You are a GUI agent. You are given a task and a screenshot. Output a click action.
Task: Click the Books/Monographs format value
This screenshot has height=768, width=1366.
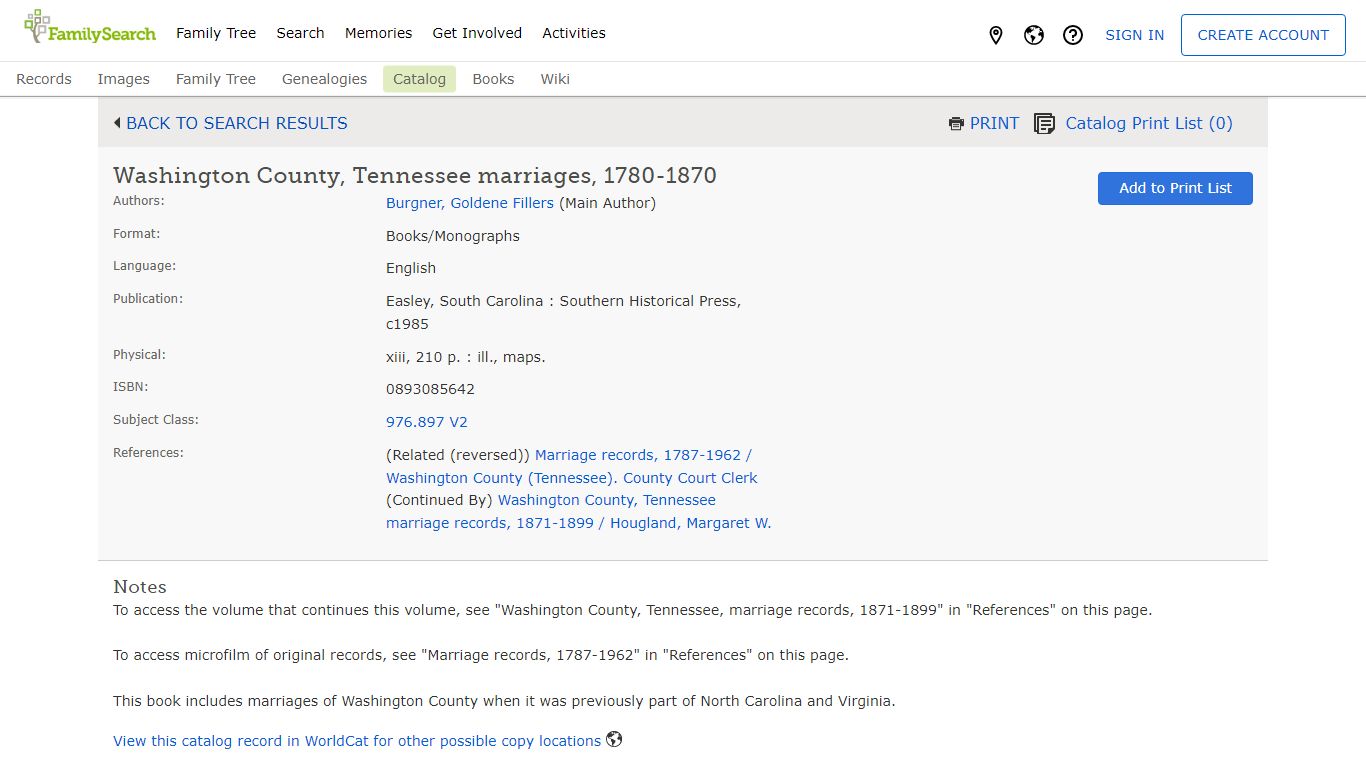tap(453, 236)
